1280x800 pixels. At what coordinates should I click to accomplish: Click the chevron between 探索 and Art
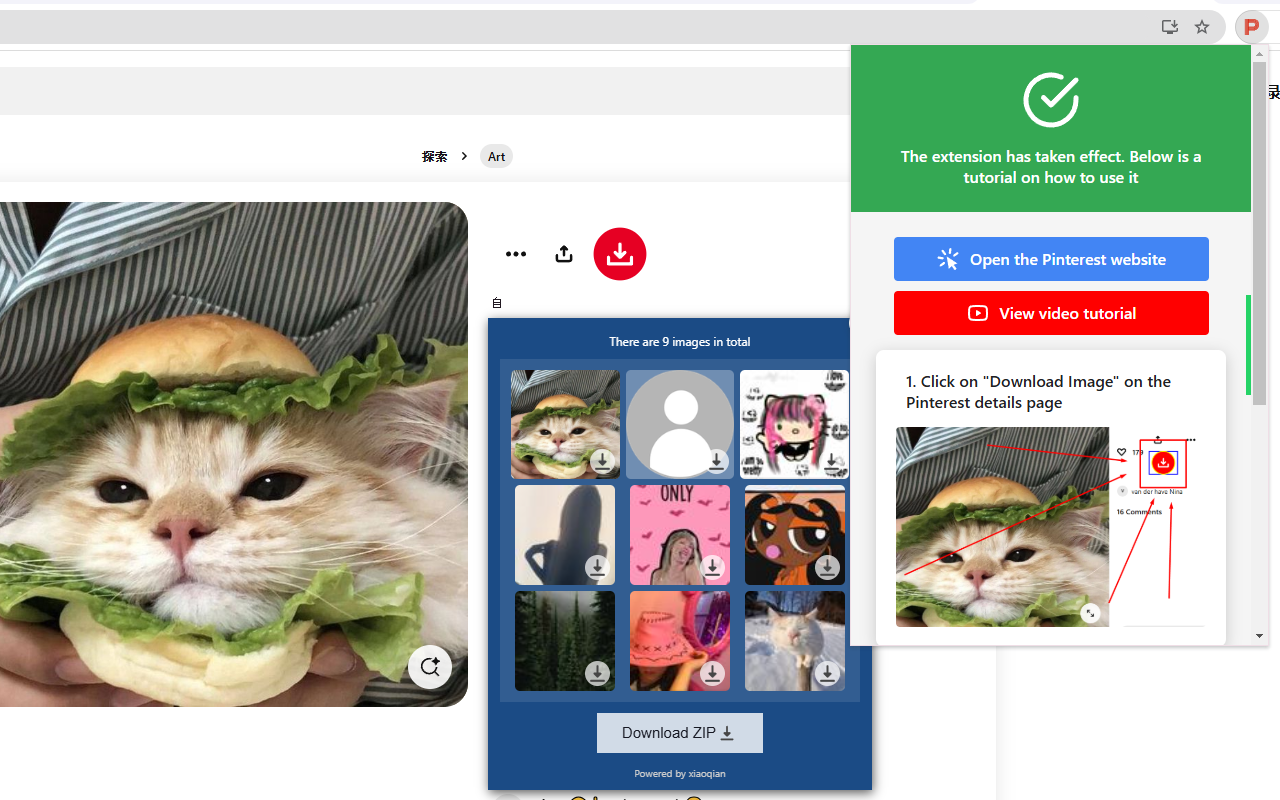click(464, 156)
